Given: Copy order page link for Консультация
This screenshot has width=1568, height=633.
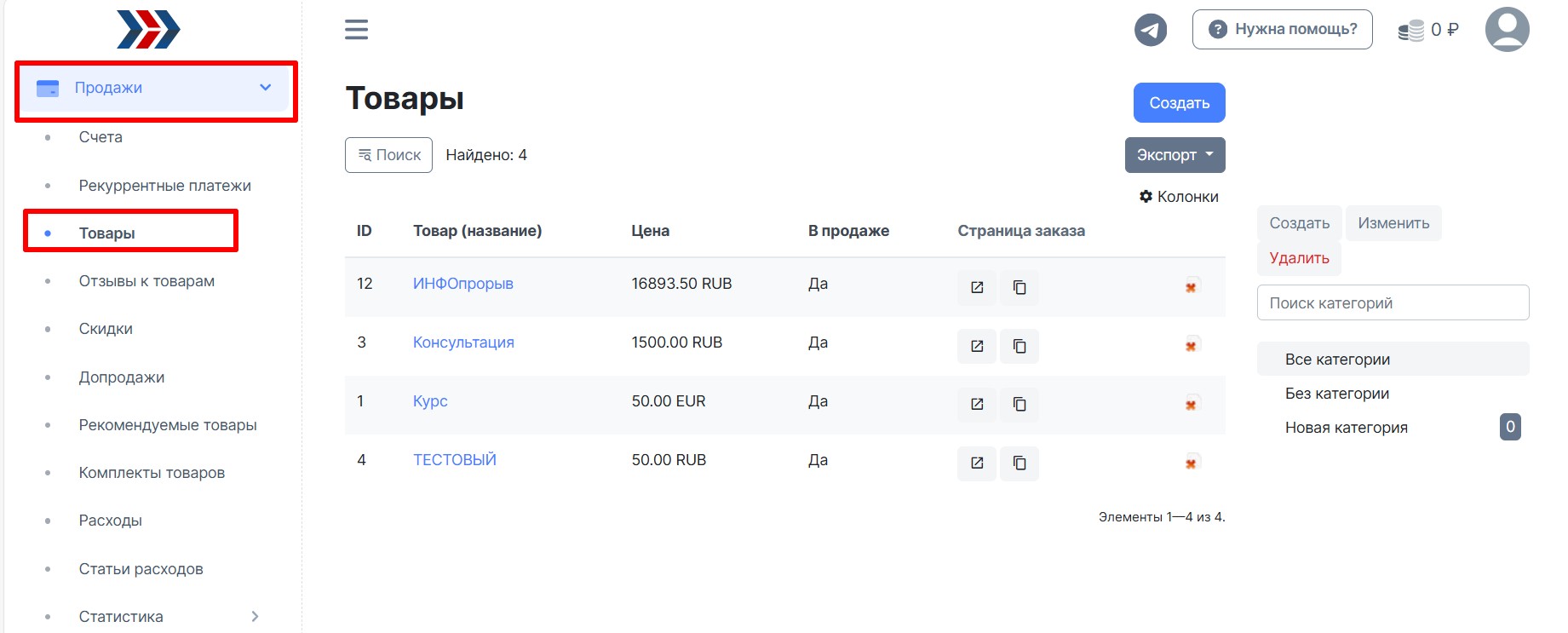Looking at the screenshot, I should tap(1019, 347).
